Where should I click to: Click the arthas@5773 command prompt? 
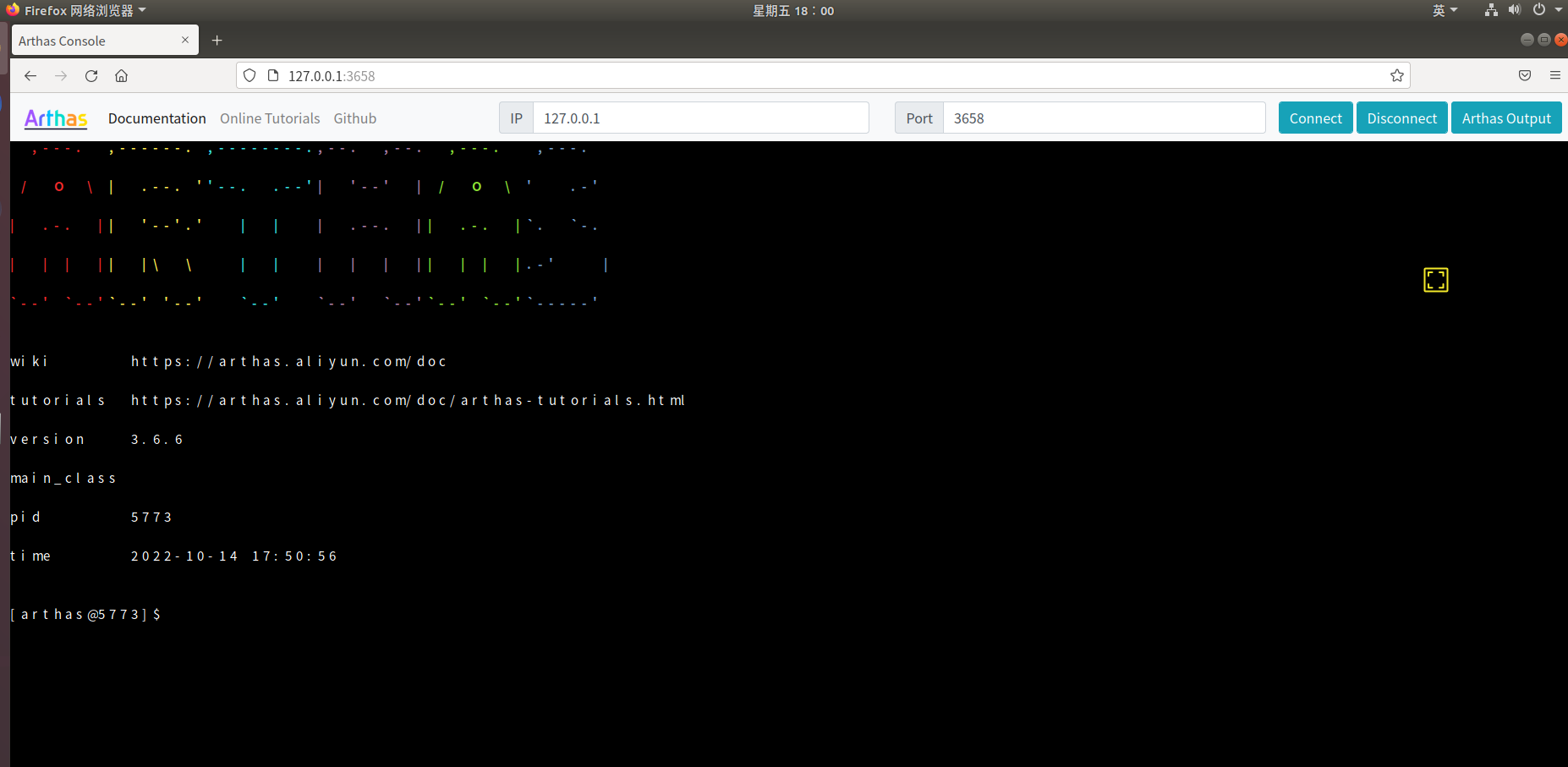(x=85, y=615)
